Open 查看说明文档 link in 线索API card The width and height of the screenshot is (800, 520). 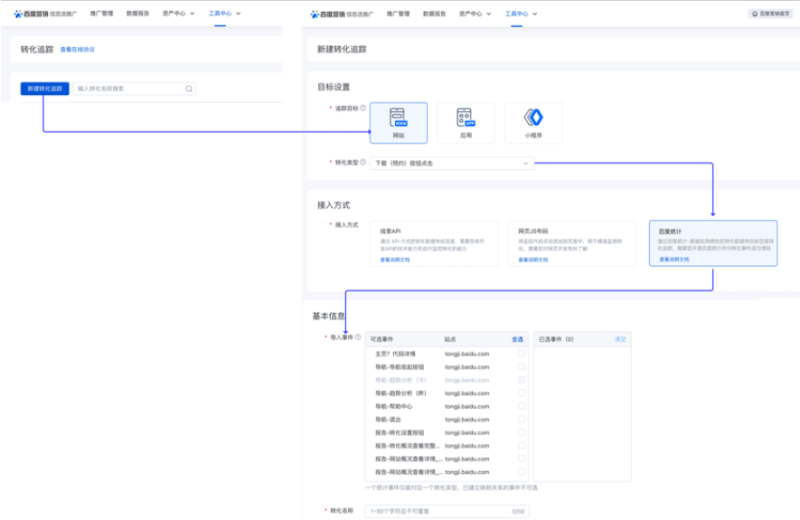point(395,260)
